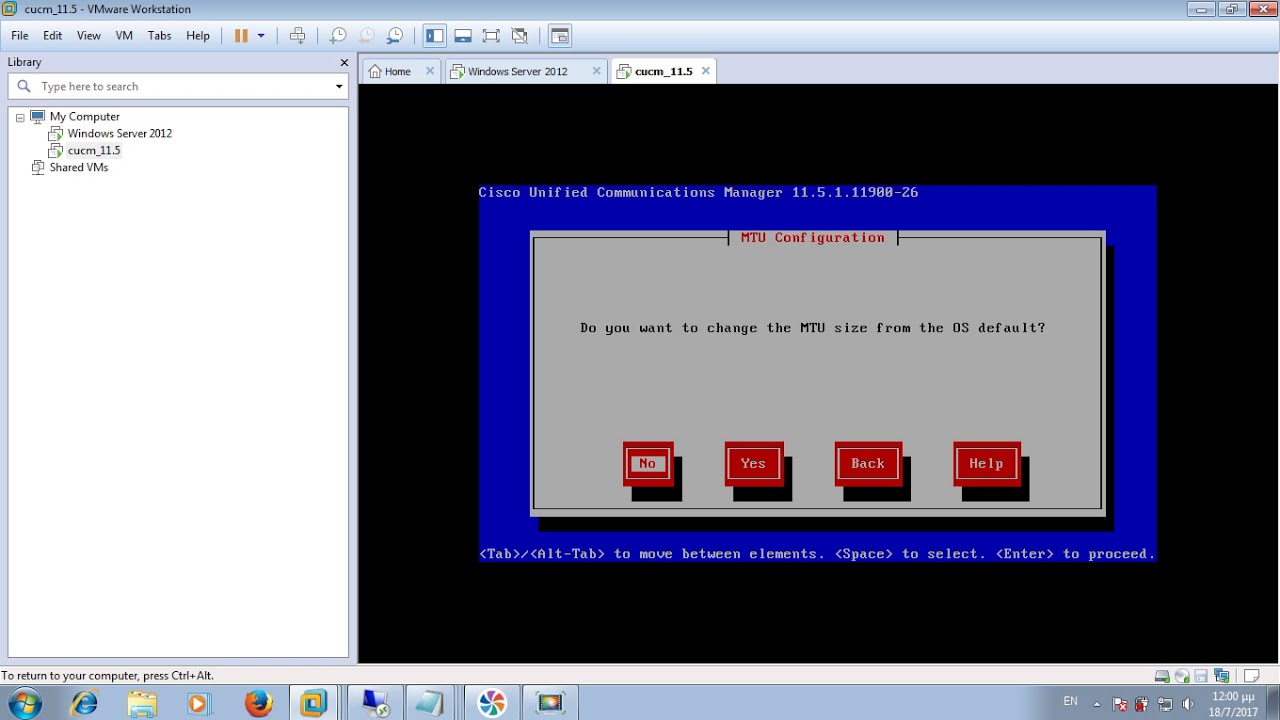This screenshot has height=720, width=1280.
Task: Select Windows Server 2012 in Library tree
Action: pos(119,133)
